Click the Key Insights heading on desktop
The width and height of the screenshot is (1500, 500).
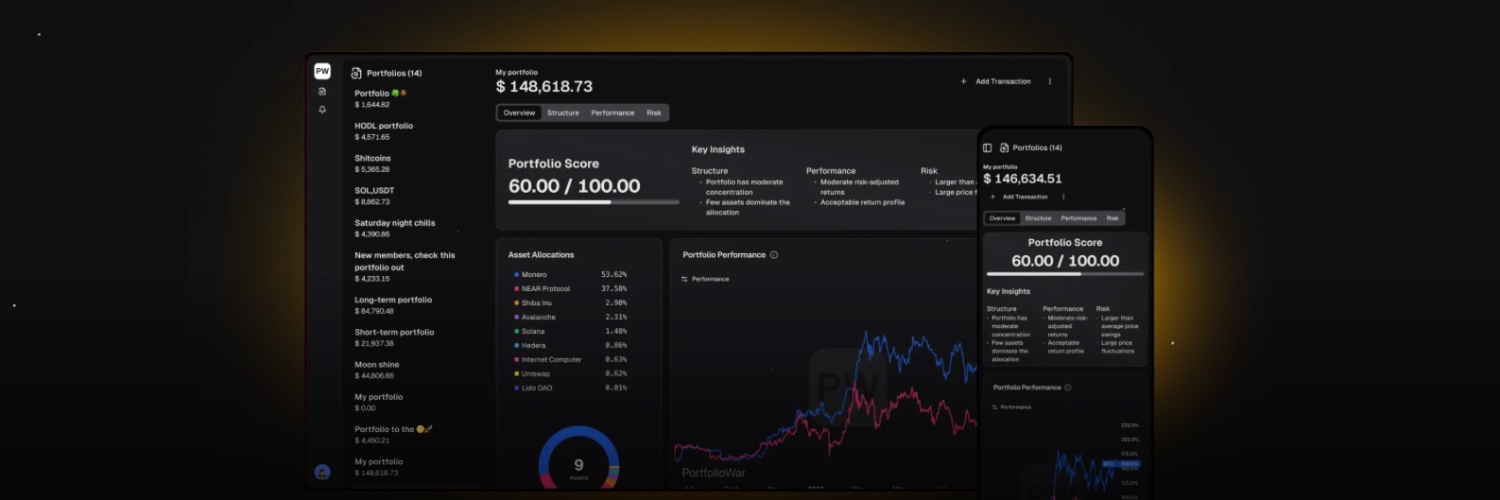point(718,150)
